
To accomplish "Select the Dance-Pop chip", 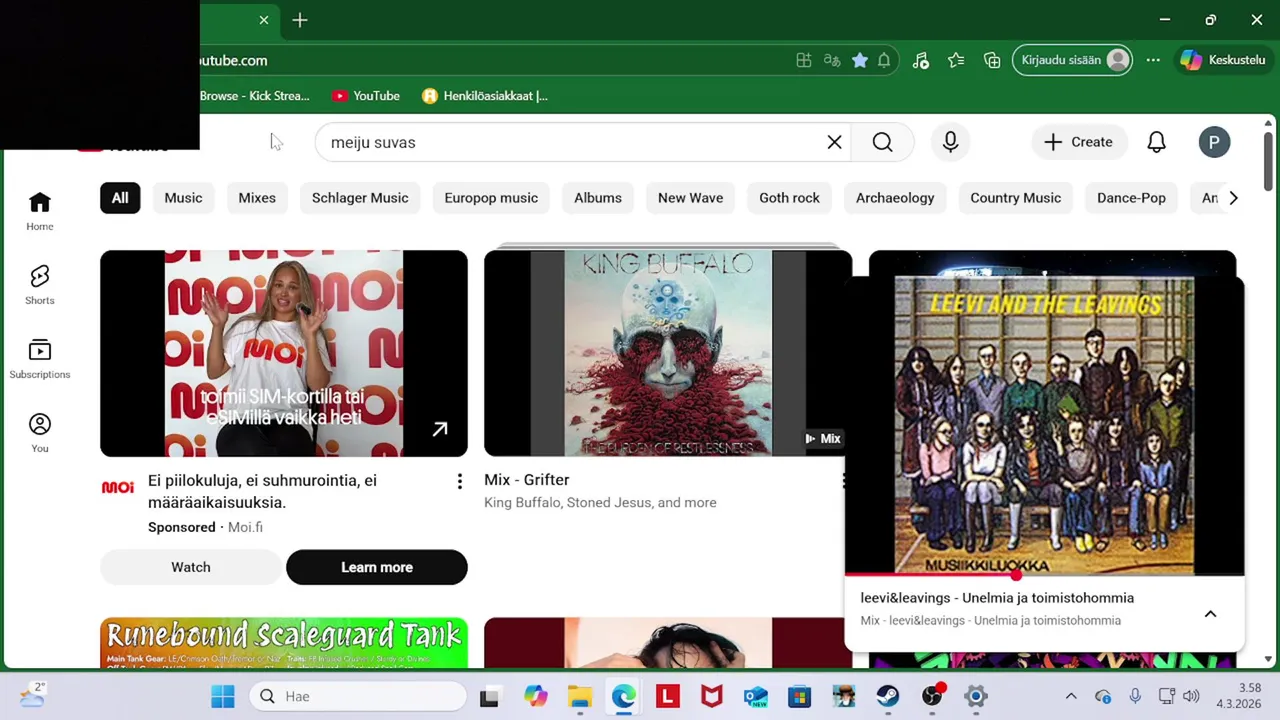I will tap(1131, 198).
